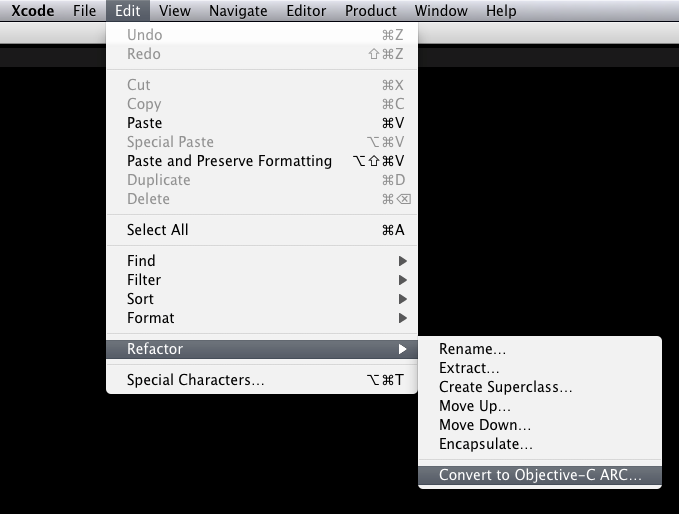Select the Extract refactoring option
This screenshot has width=679, height=514.
click(469, 368)
